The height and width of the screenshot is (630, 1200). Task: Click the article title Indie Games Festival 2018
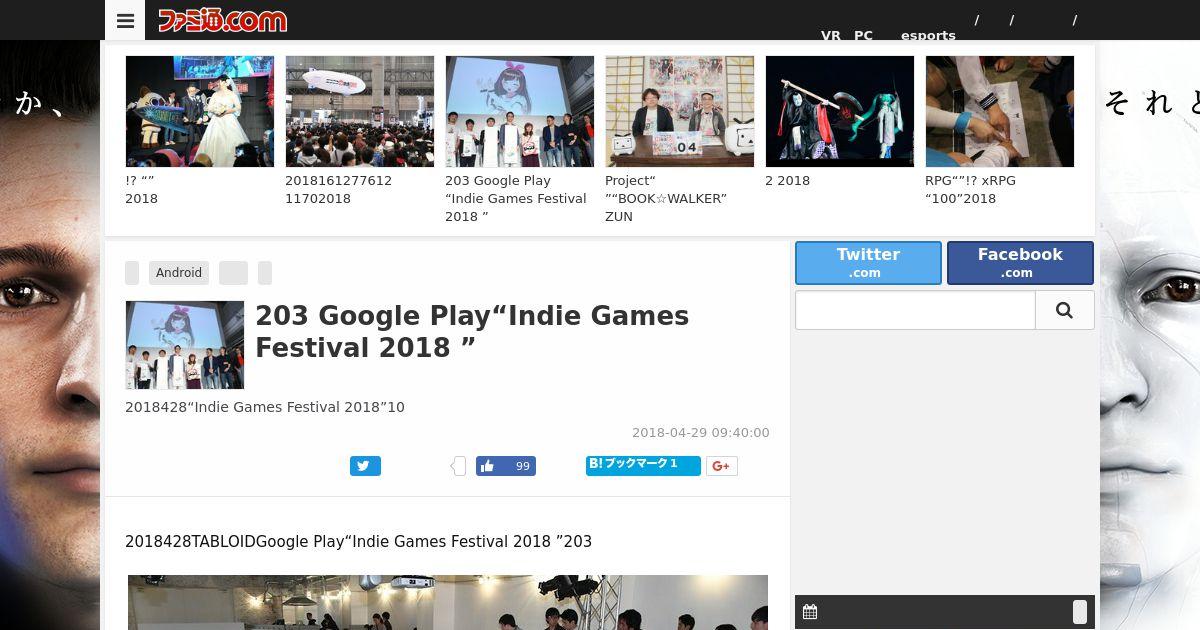point(472,332)
